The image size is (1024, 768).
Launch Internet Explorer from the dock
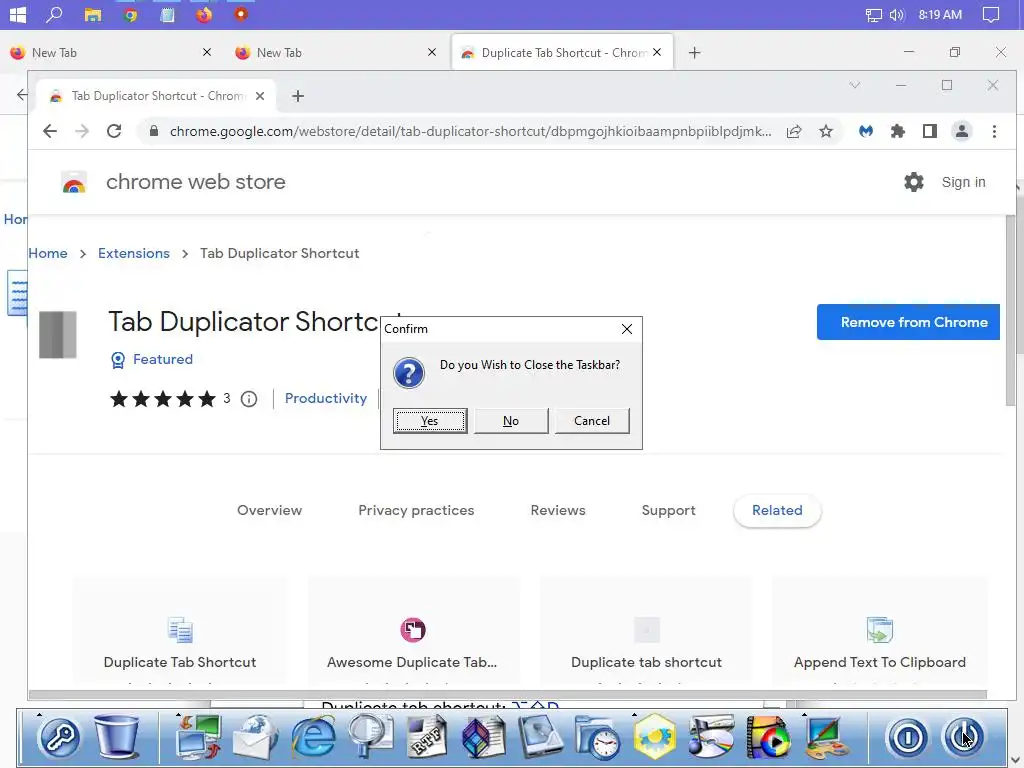pos(313,737)
